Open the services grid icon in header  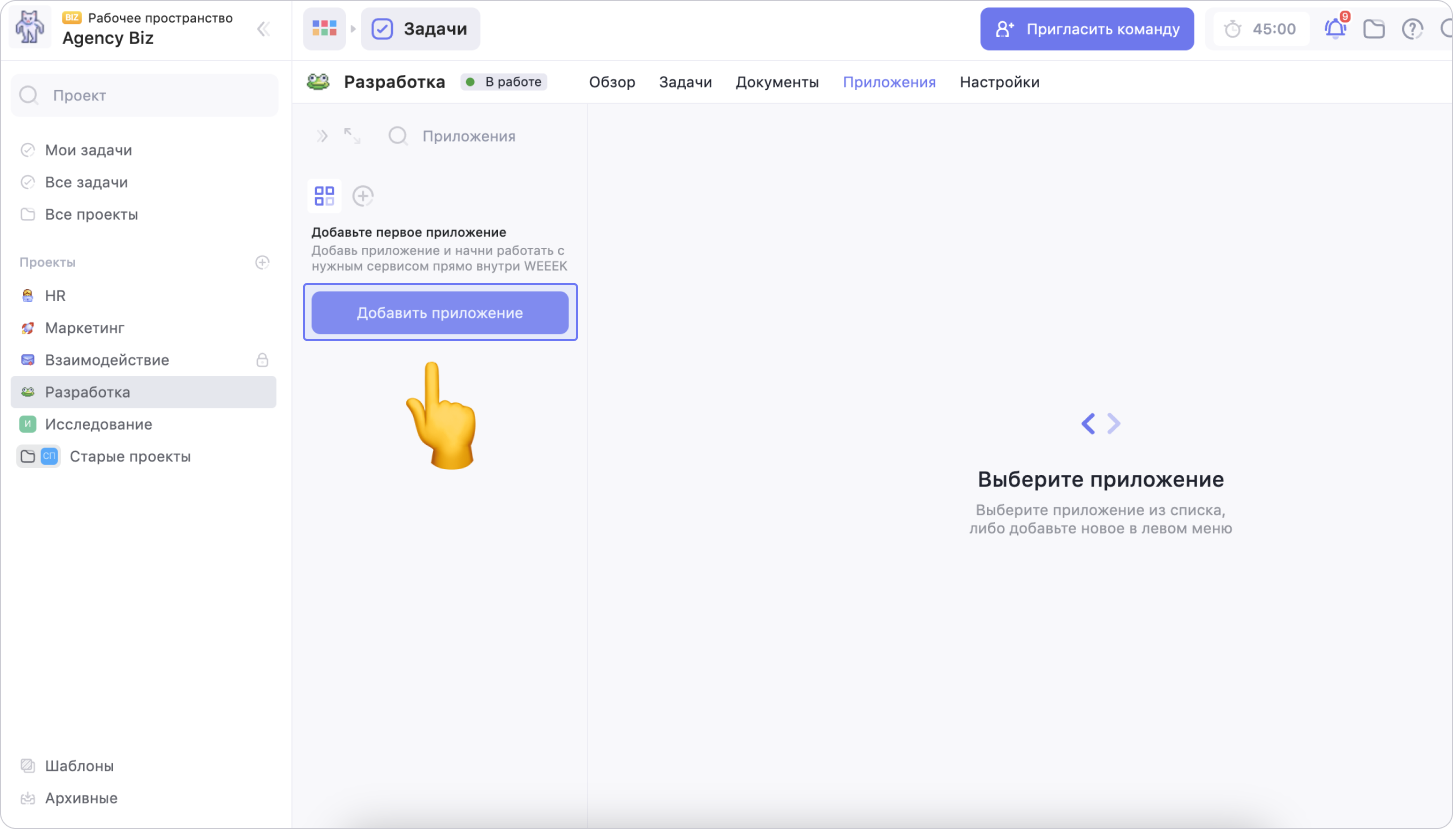324,29
